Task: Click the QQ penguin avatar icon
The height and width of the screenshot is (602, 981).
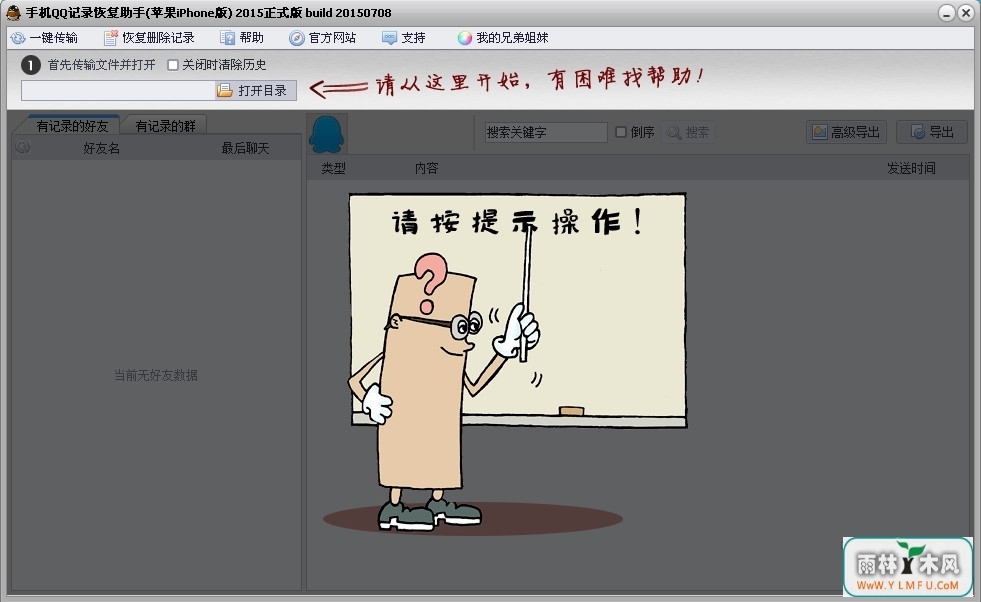Action: tap(327, 134)
